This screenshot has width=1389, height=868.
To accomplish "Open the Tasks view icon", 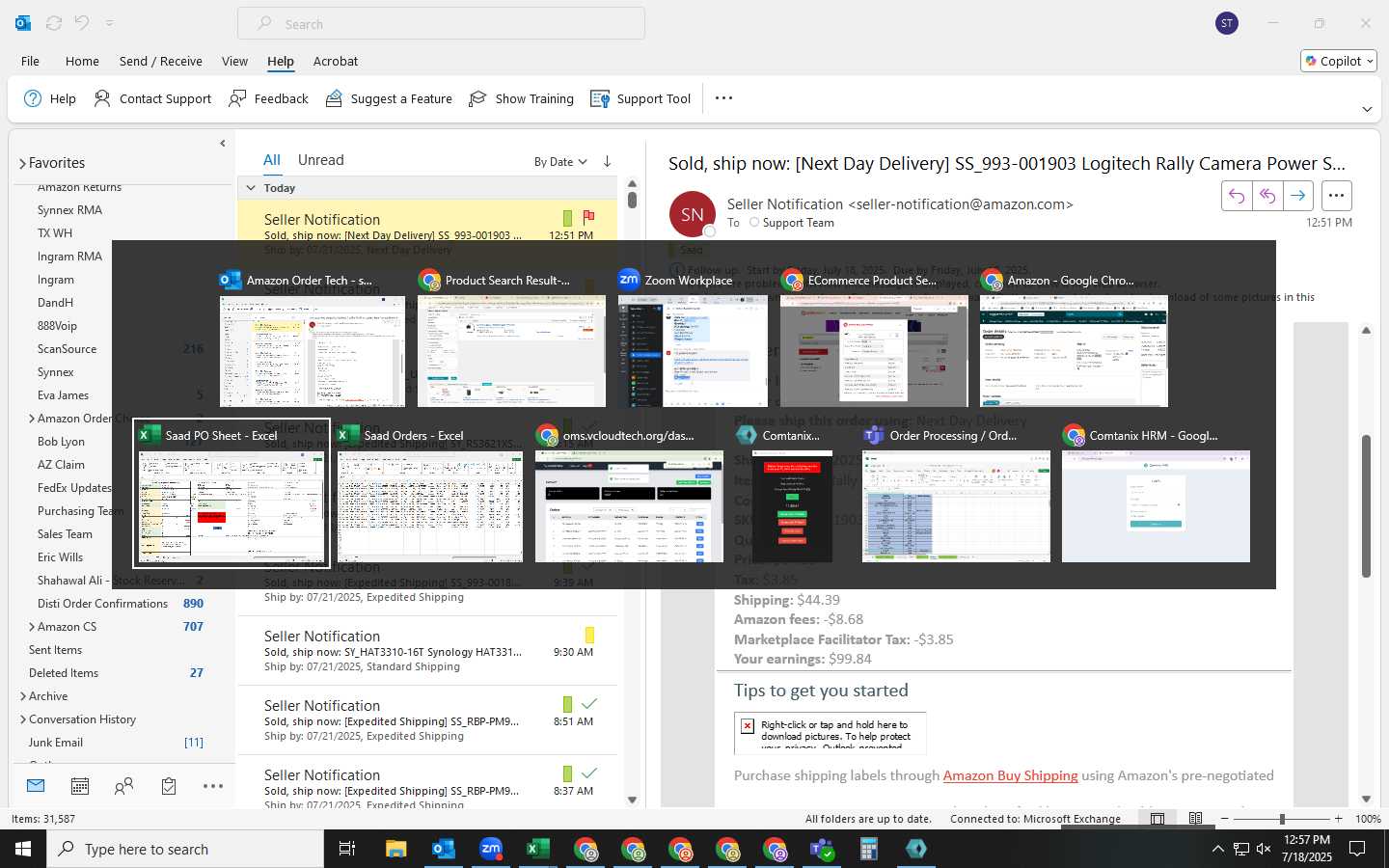I will 169,786.
